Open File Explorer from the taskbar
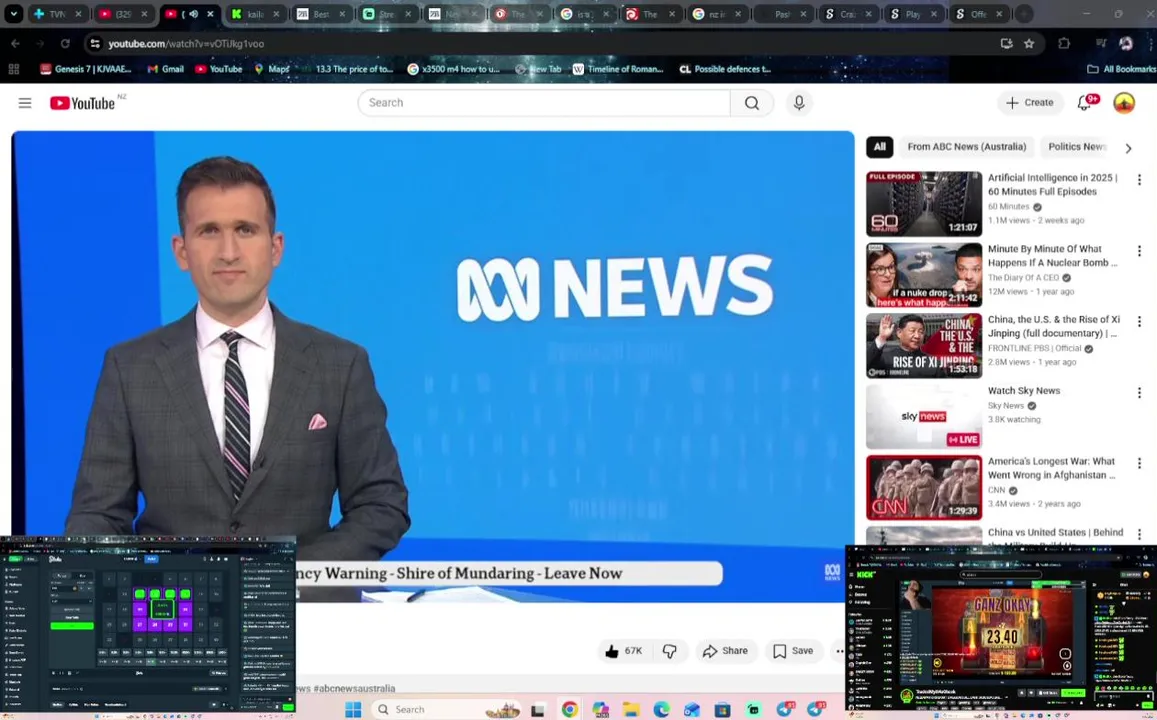 point(630,710)
